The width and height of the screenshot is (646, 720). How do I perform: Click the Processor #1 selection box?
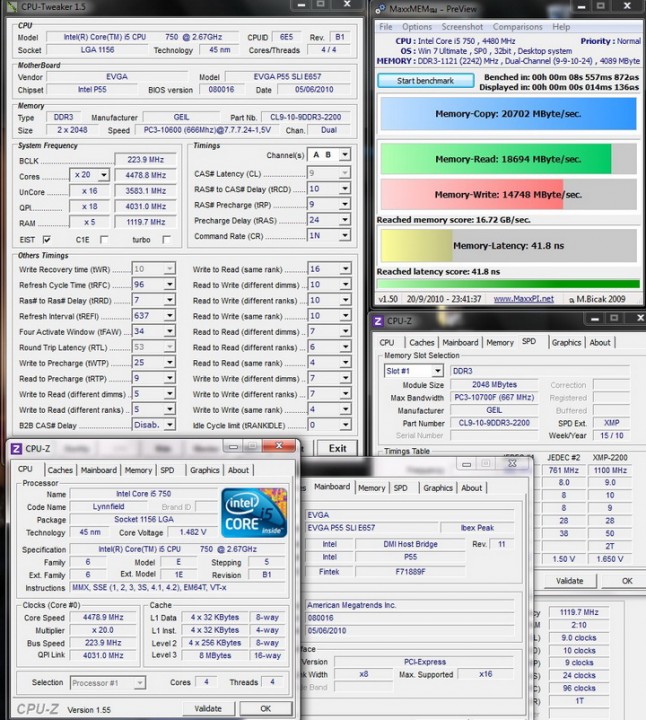(108, 683)
